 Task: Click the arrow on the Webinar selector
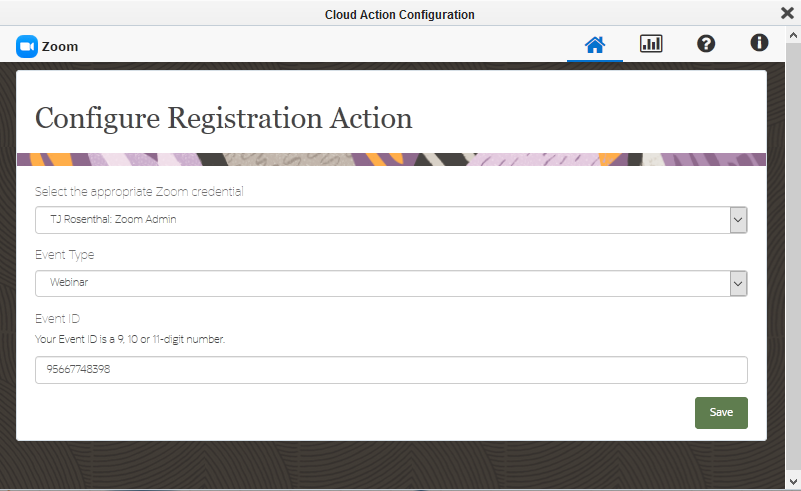click(738, 284)
